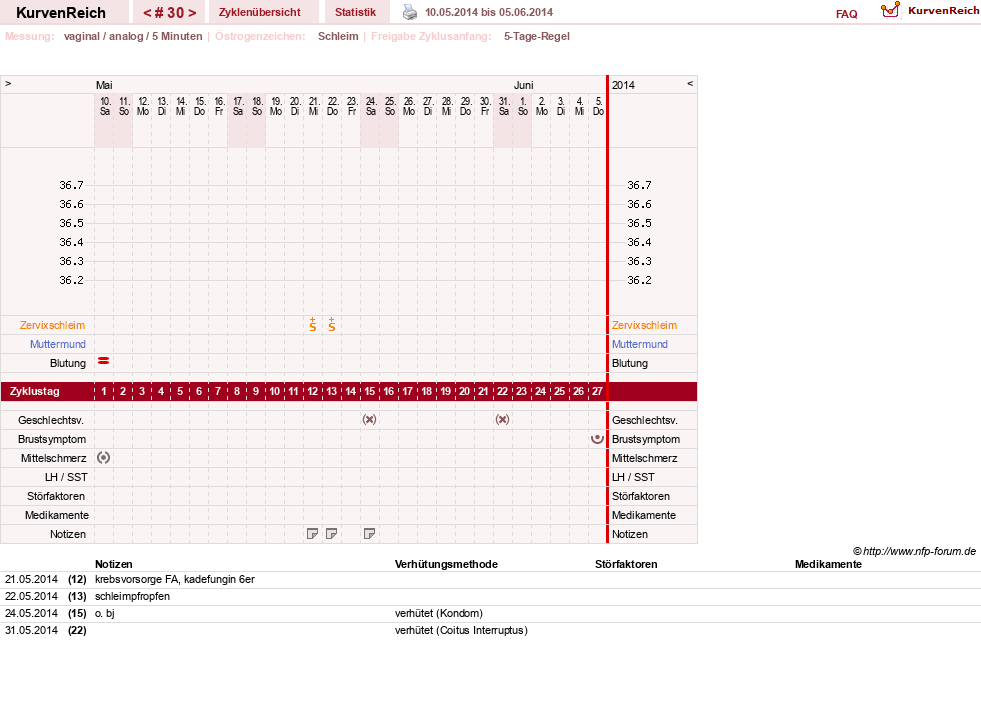Open the Zyklenübersicht tab

[260, 12]
